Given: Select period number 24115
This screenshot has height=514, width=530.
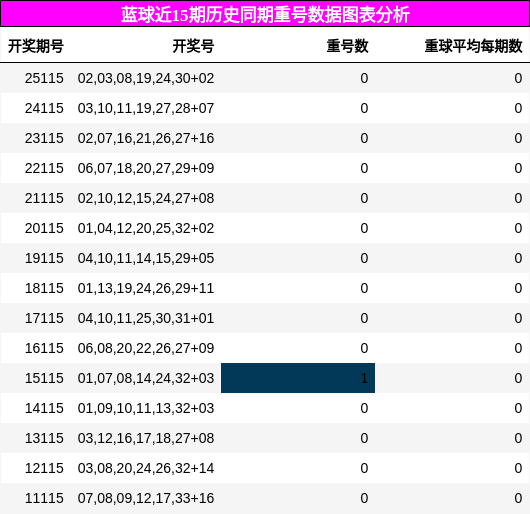Looking at the screenshot, I should pos(44,108).
